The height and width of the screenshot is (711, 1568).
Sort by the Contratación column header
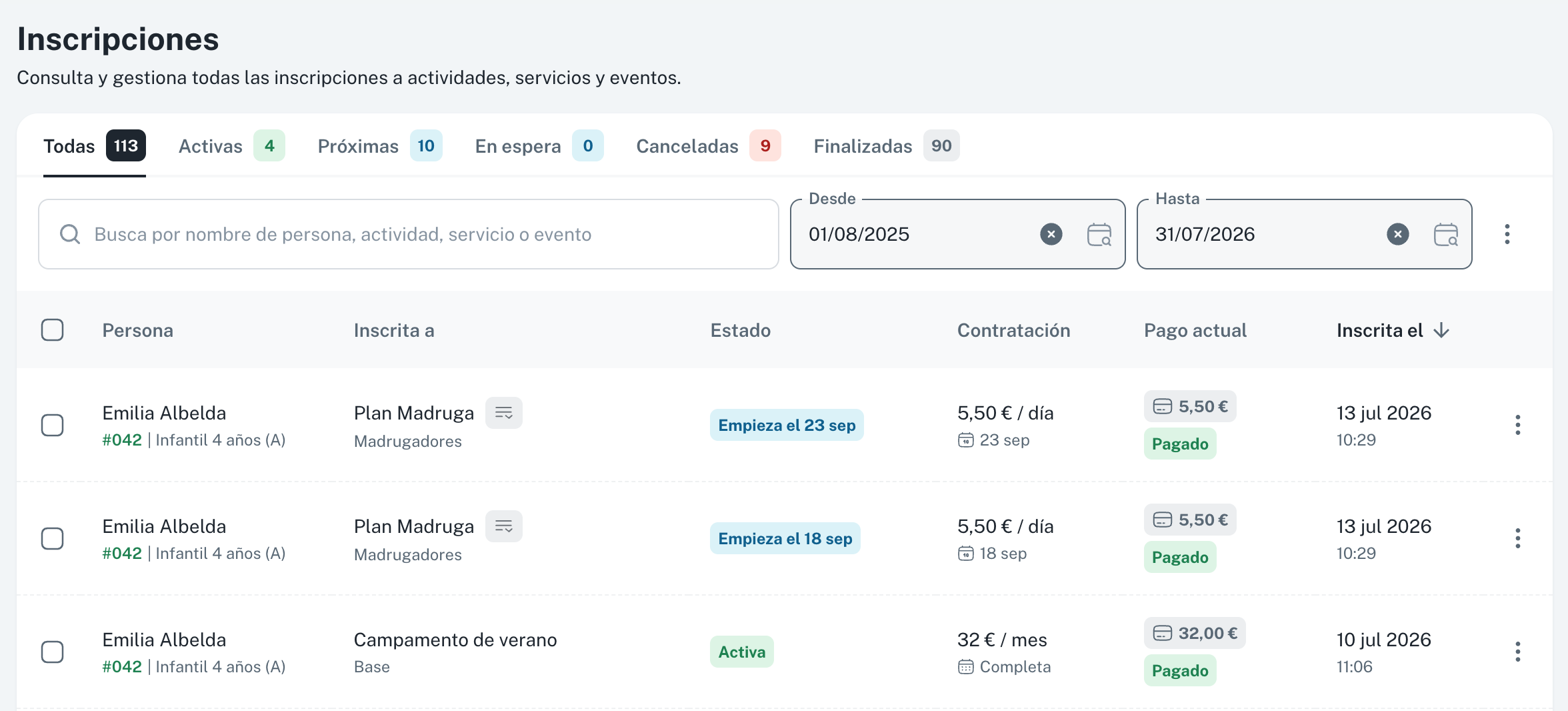(1014, 330)
